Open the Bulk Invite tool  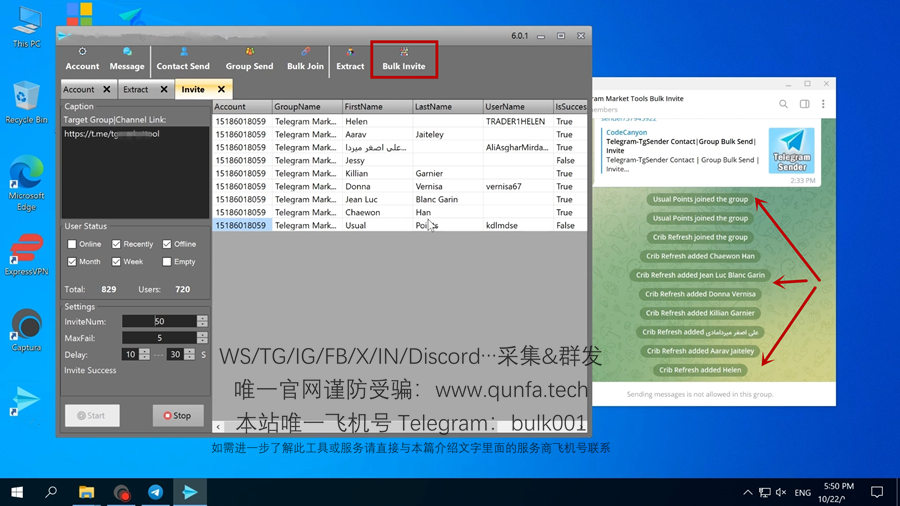click(x=404, y=60)
